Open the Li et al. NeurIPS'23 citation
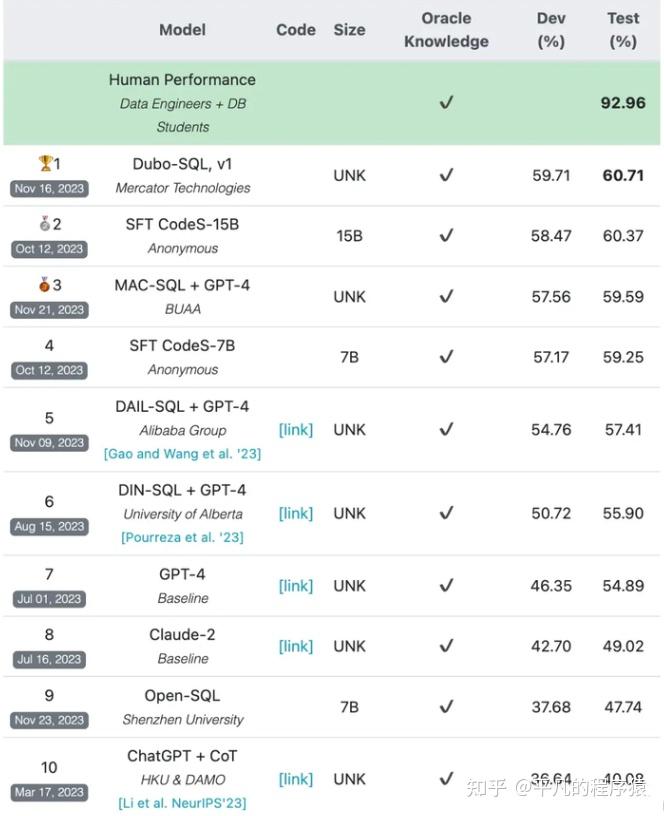Screen dimensions: 664x816 (x=181, y=803)
